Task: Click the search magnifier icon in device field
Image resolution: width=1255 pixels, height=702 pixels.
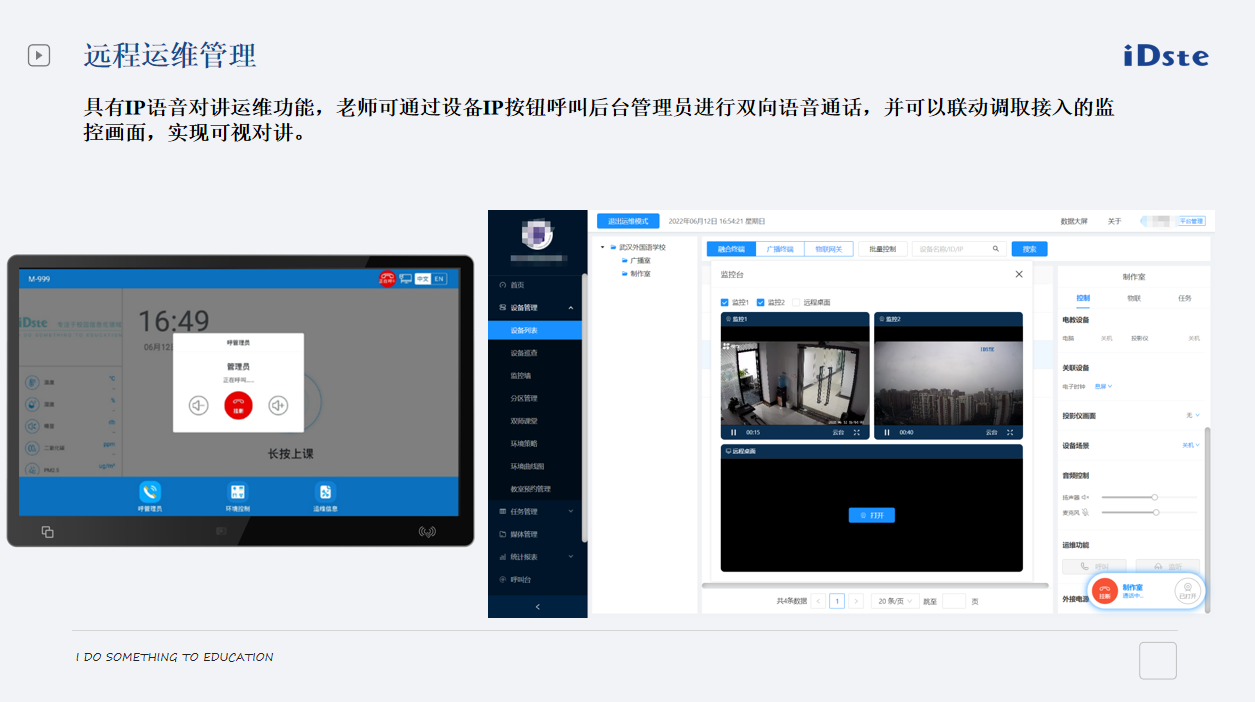Action: click(996, 249)
